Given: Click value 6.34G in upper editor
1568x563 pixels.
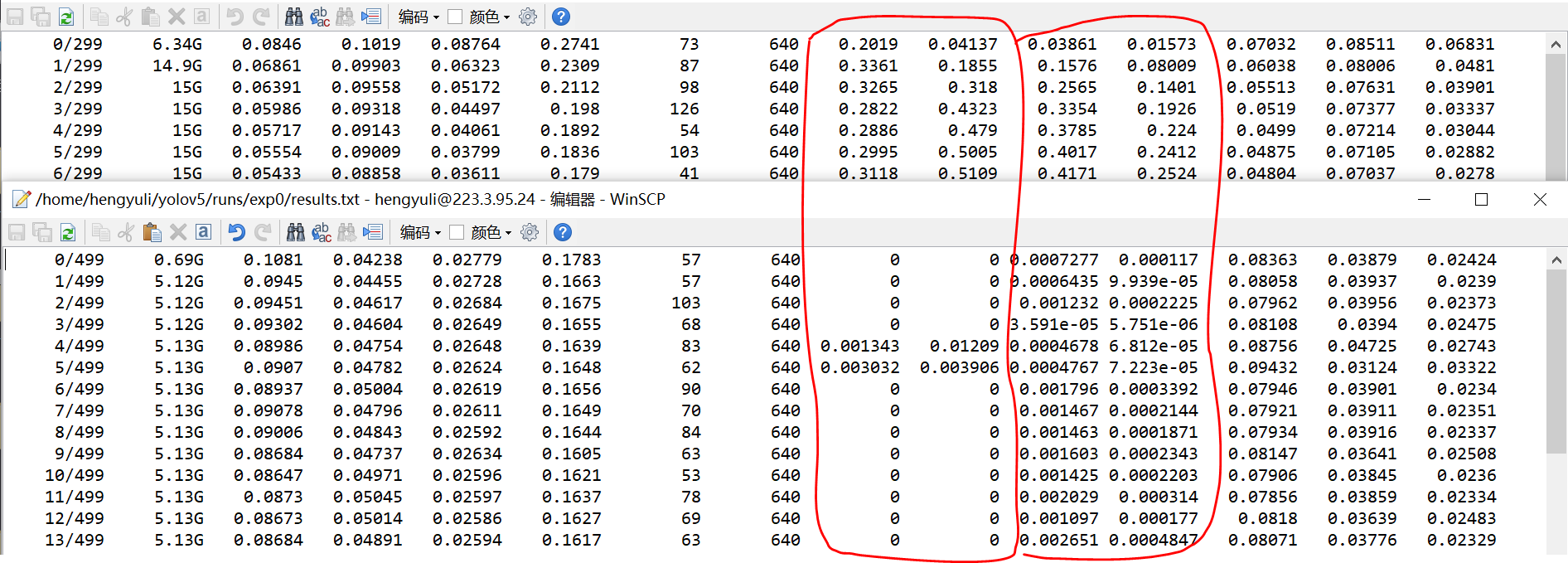Looking at the screenshot, I should [x=177, y=44].
